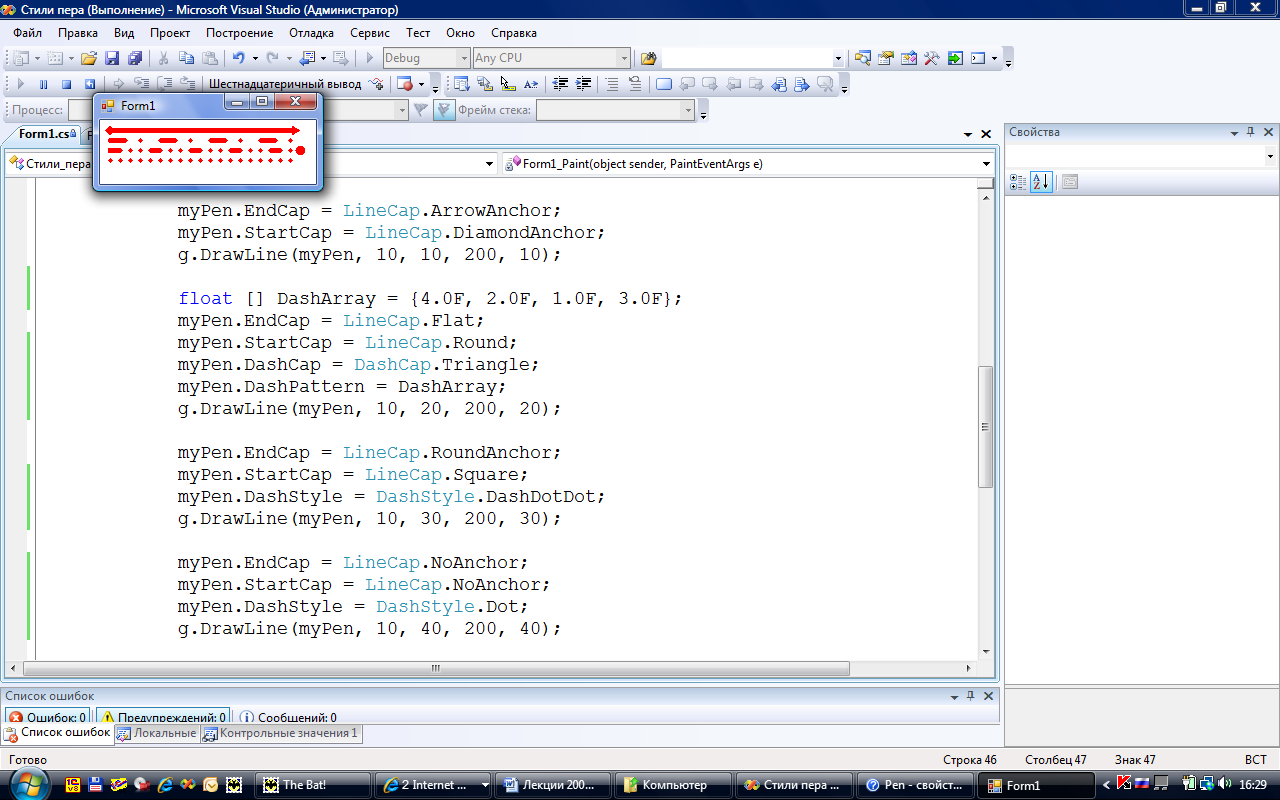Switch to Компьютер taskbar window
Screen dimensions: 1280x800
click(x=674, y=785)
